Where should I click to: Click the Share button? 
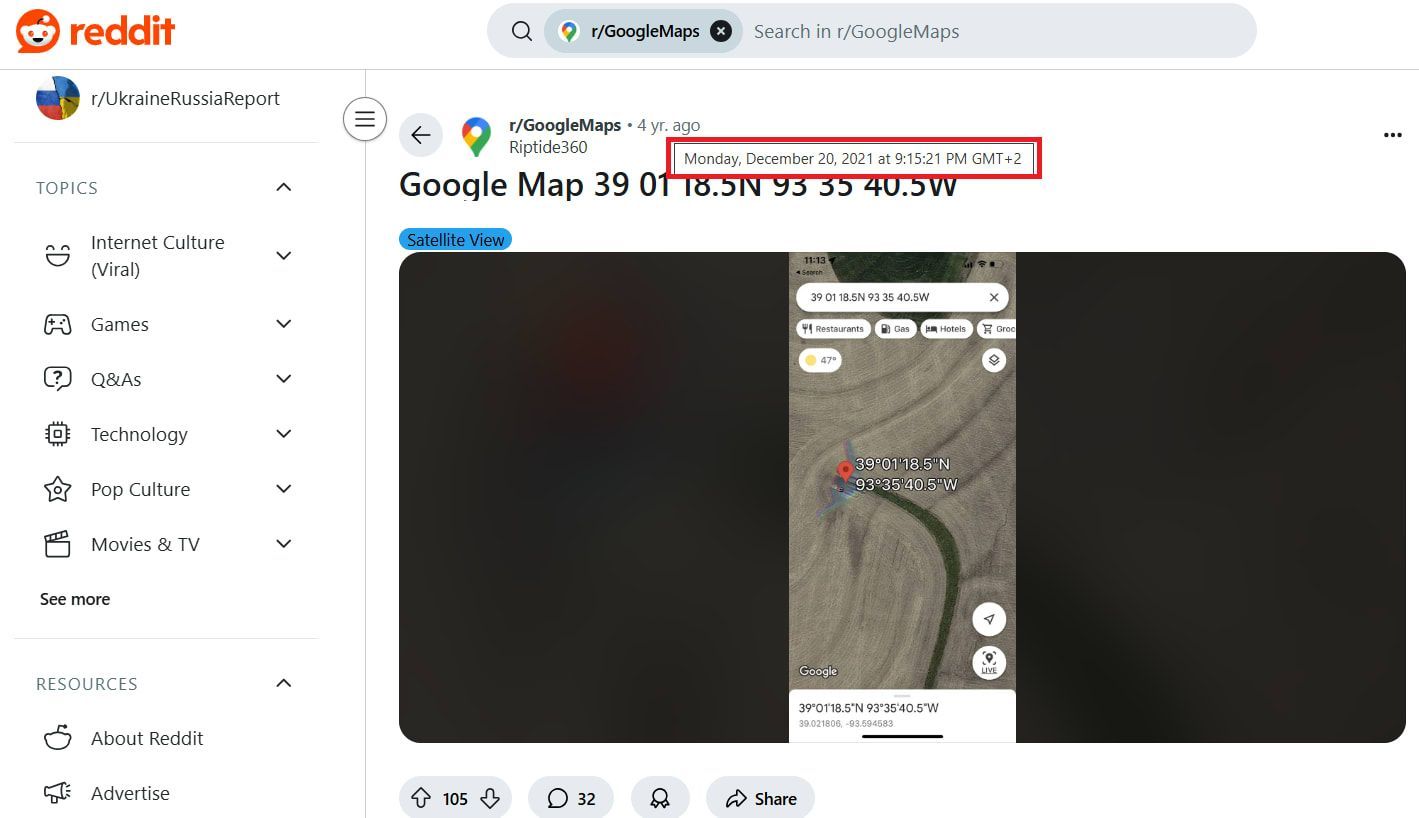[760, 798]
